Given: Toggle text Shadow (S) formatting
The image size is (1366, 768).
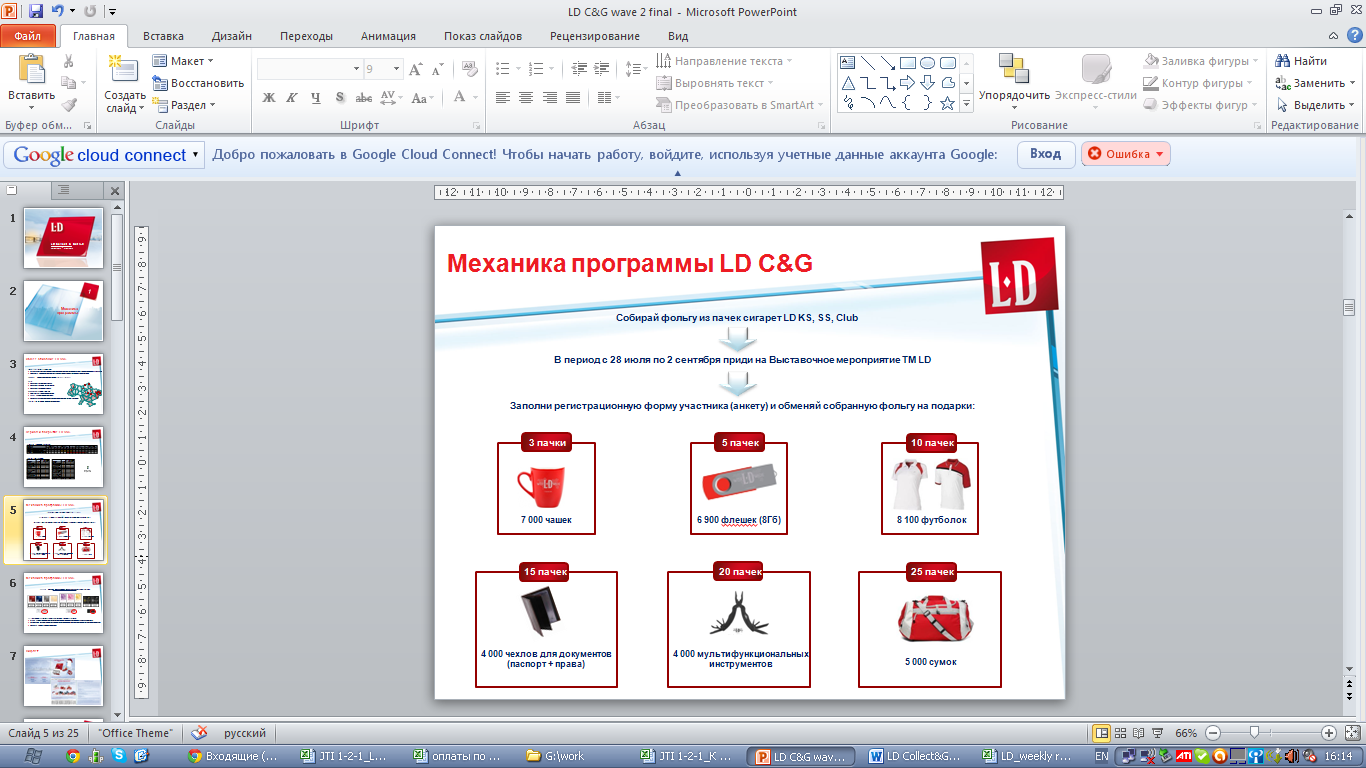Looking at the screenshot, I should (x=340, y=97).
